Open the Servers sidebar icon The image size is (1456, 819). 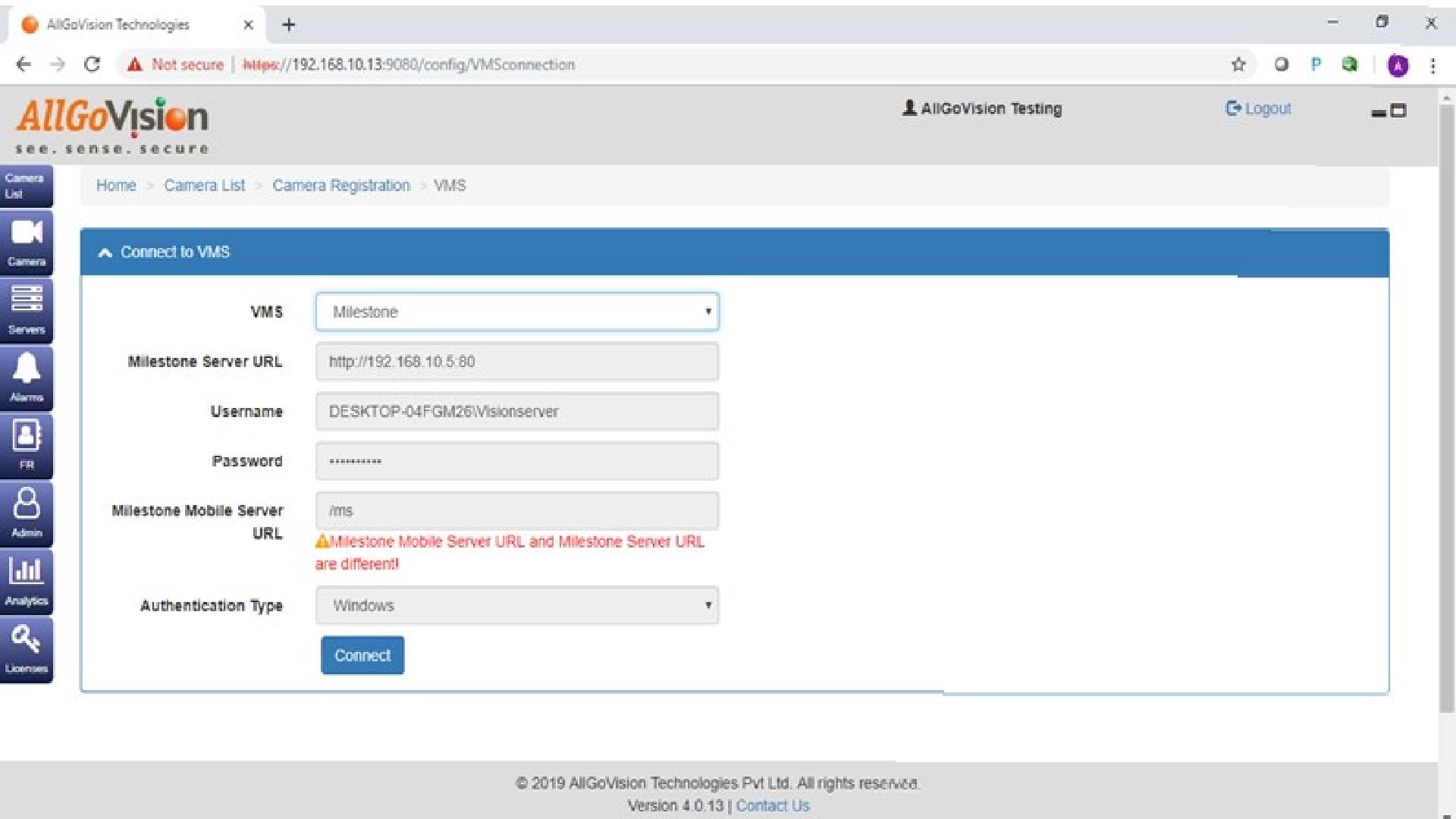pyautogui.click(x=26, y=310)
